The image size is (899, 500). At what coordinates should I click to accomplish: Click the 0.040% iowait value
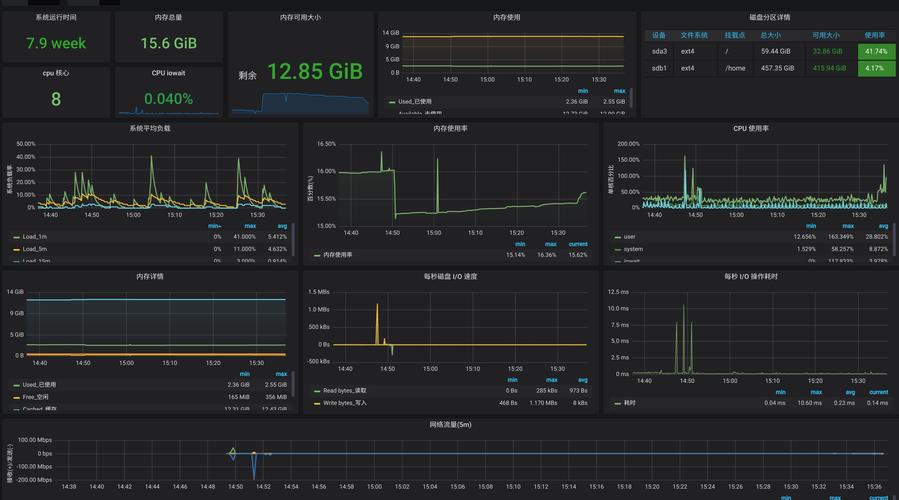[x=169, y=99]
